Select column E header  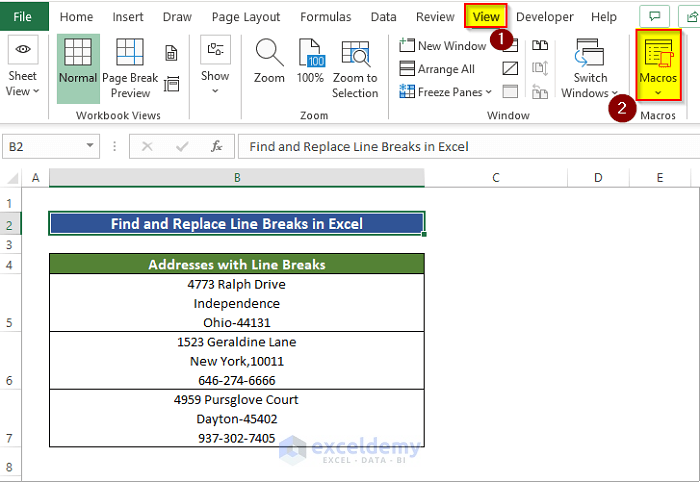tap(660, 178)
